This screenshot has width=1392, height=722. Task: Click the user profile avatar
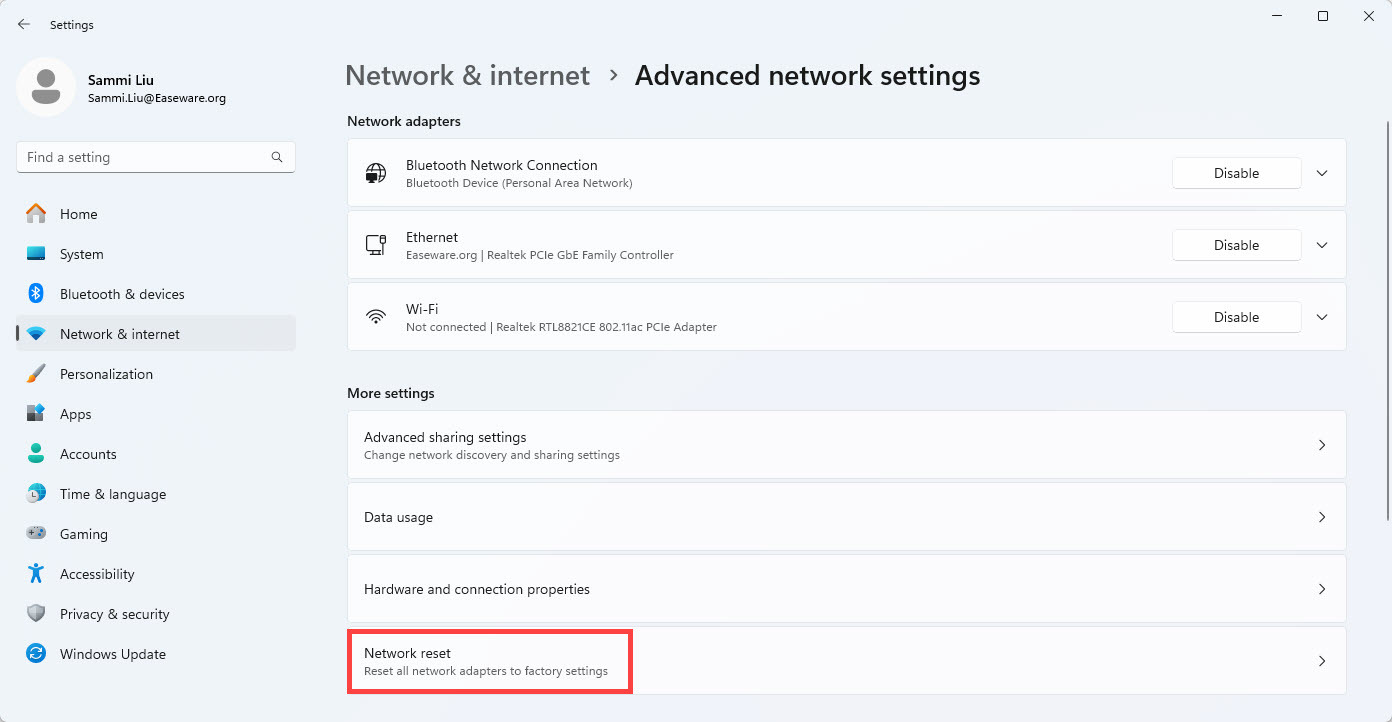46,87
